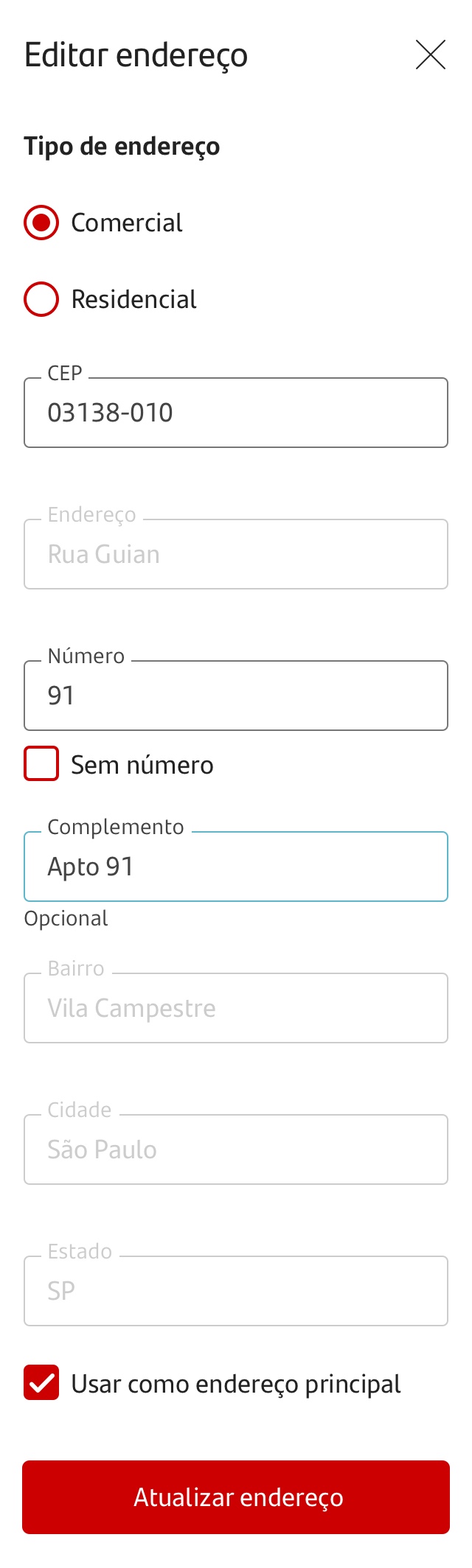Close the Editar endereço form
This screenshot has height=1568, width=472.
pyautogui.click(x=431, y=55)
